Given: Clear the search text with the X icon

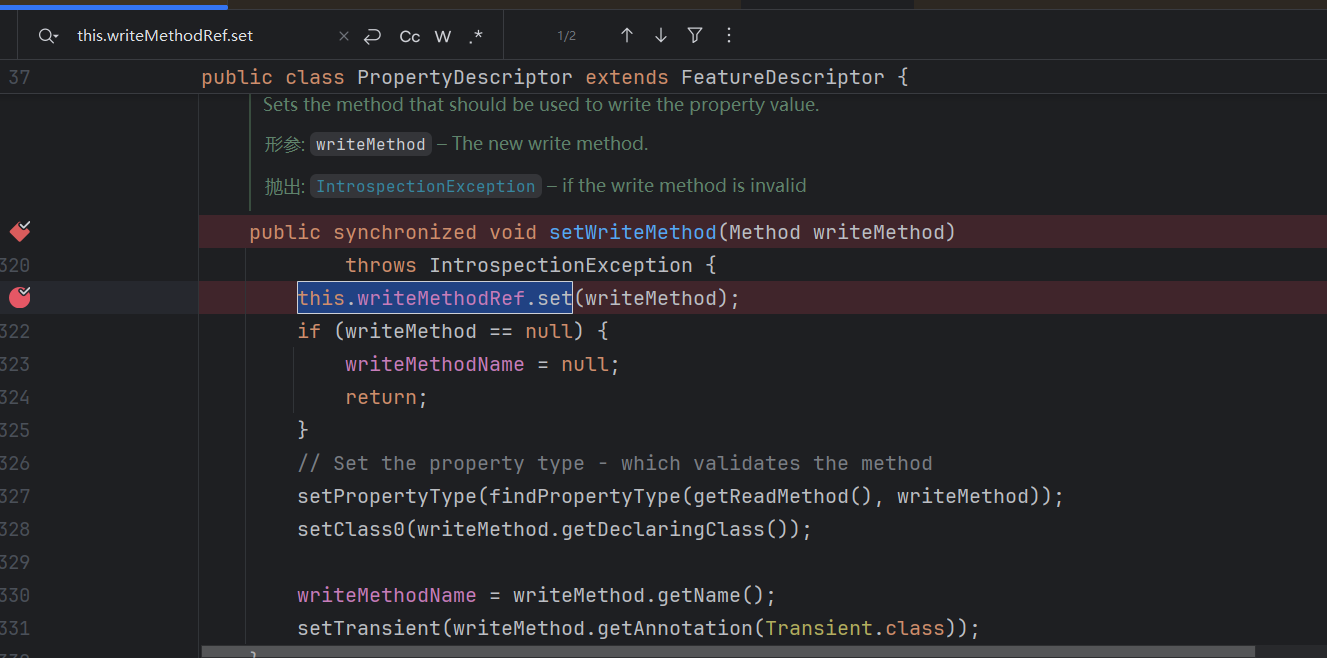Looking at the screenshot, I should (344, 36).
